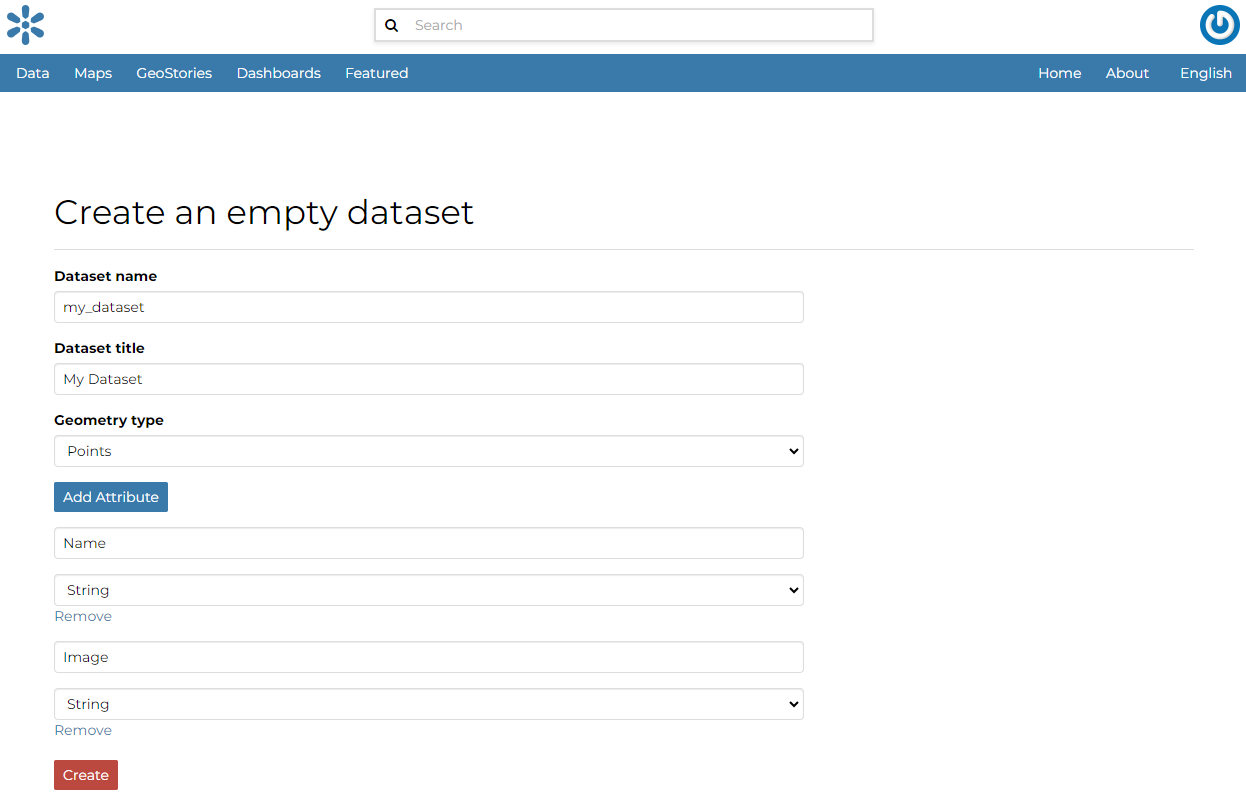Screen dimensions: 1246x800
Task: Click the power/sign-in icon top right
Action: click(x=1219, y=25)
